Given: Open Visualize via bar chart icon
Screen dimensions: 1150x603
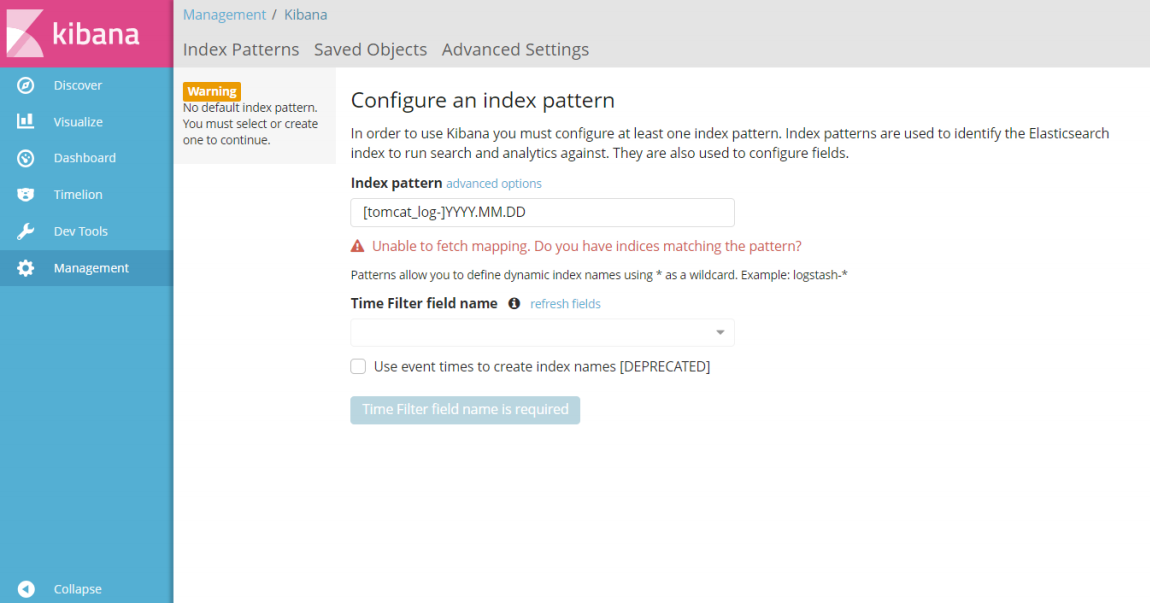Looking at the screenshot, I should point(26,121).
